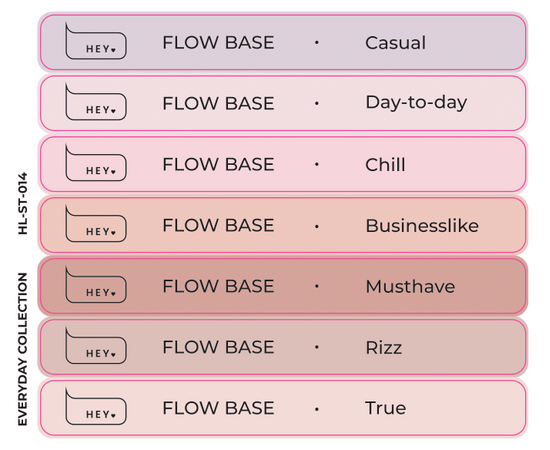This screenshot has height=450, width=550.
Task: Click the separator dot in Chill row
Action: tap(317, 164)
